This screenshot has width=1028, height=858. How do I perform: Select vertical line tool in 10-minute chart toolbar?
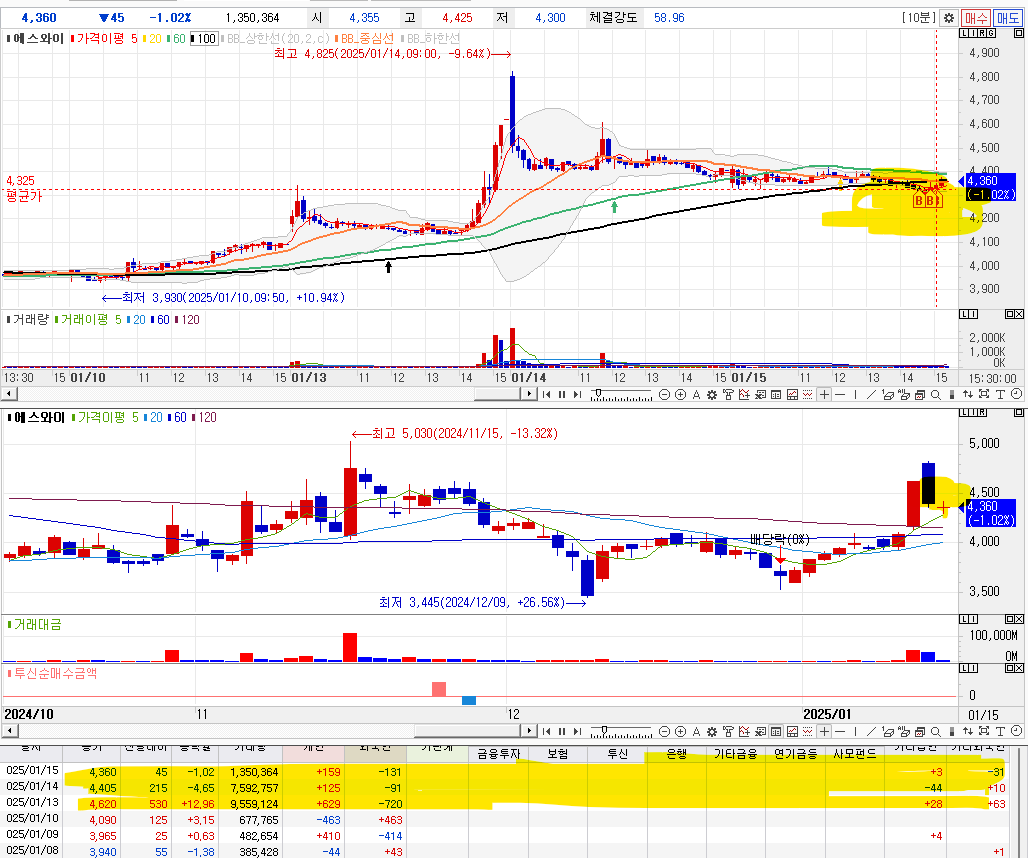coord(856,394)
